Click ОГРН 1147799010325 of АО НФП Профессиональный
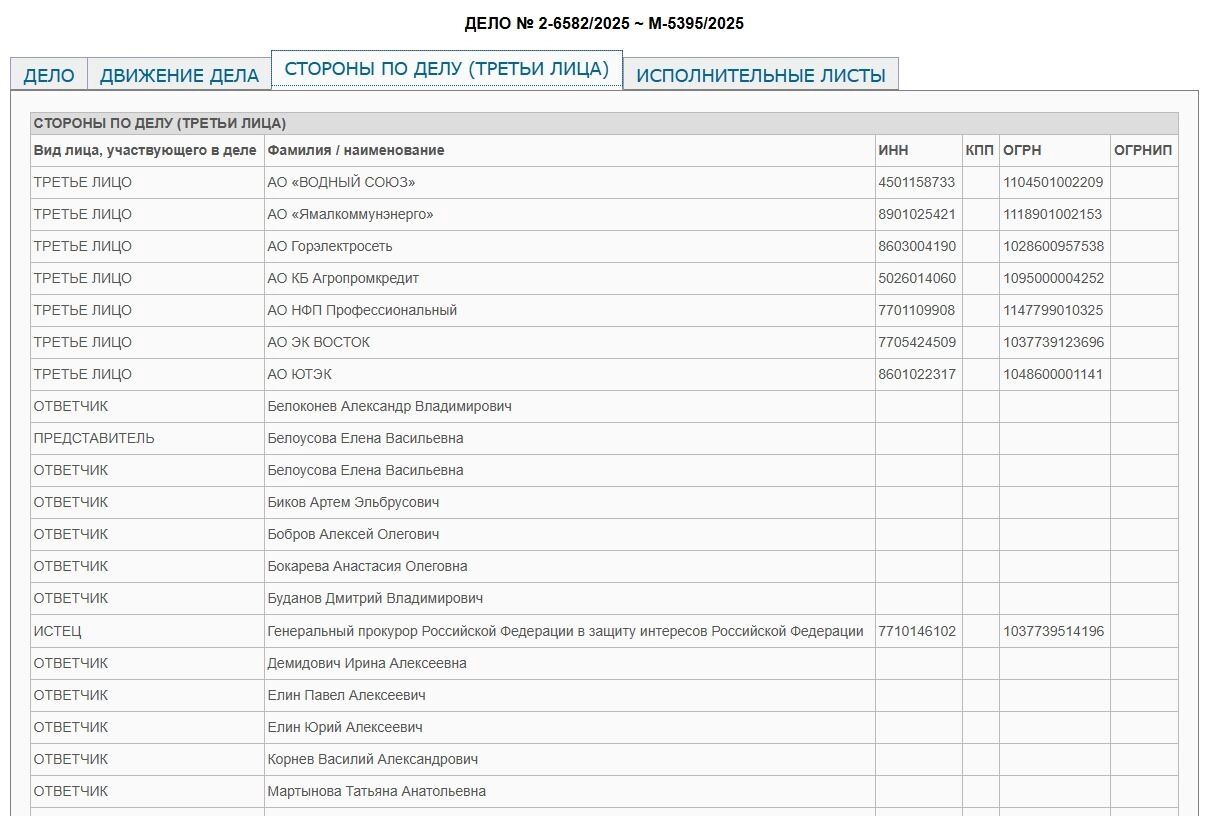Viewport: 1214px width, 816px height. [1053, 310]
